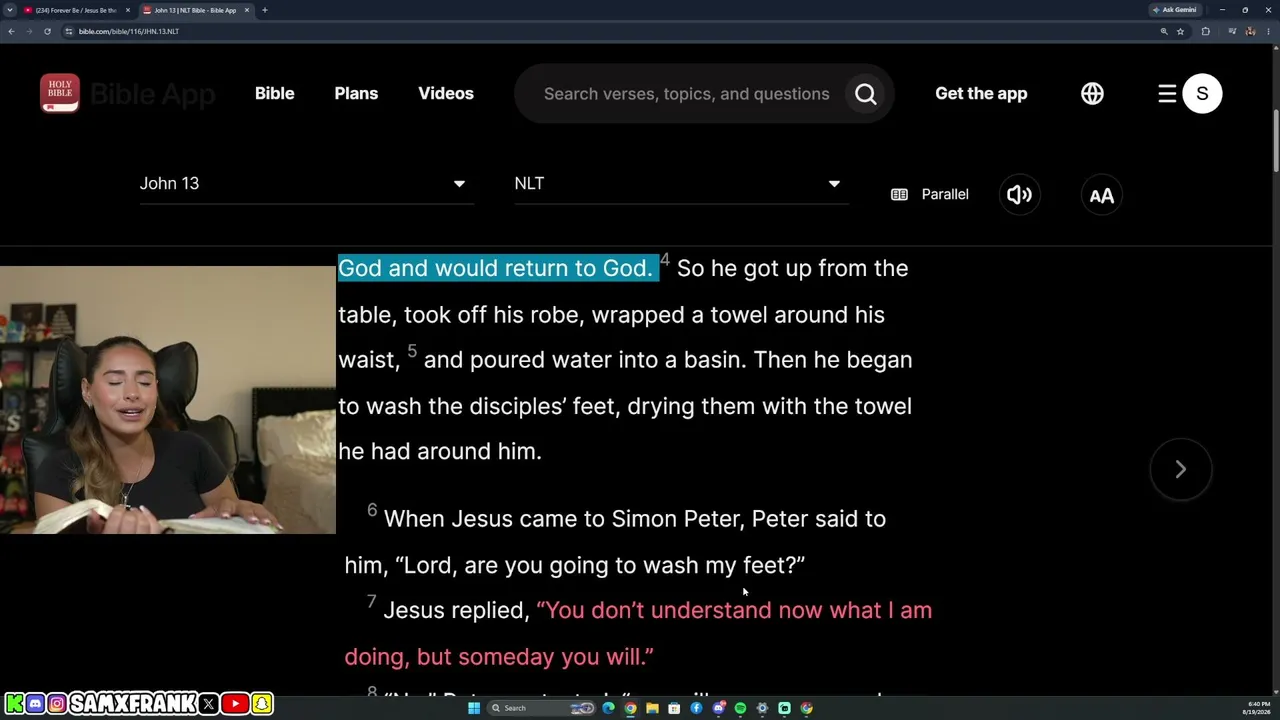The height and width of the screenshot is (720, 1280).
Task: Open Settings gear from taskbar
Action: 762,708
